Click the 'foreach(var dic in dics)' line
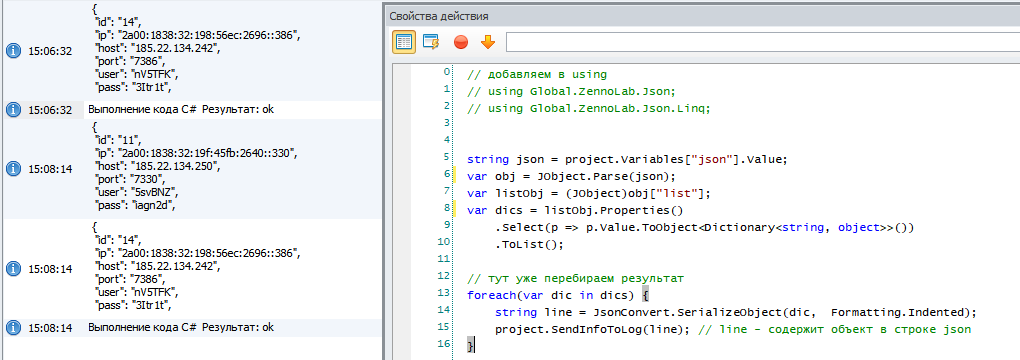 tap(557, 296)
